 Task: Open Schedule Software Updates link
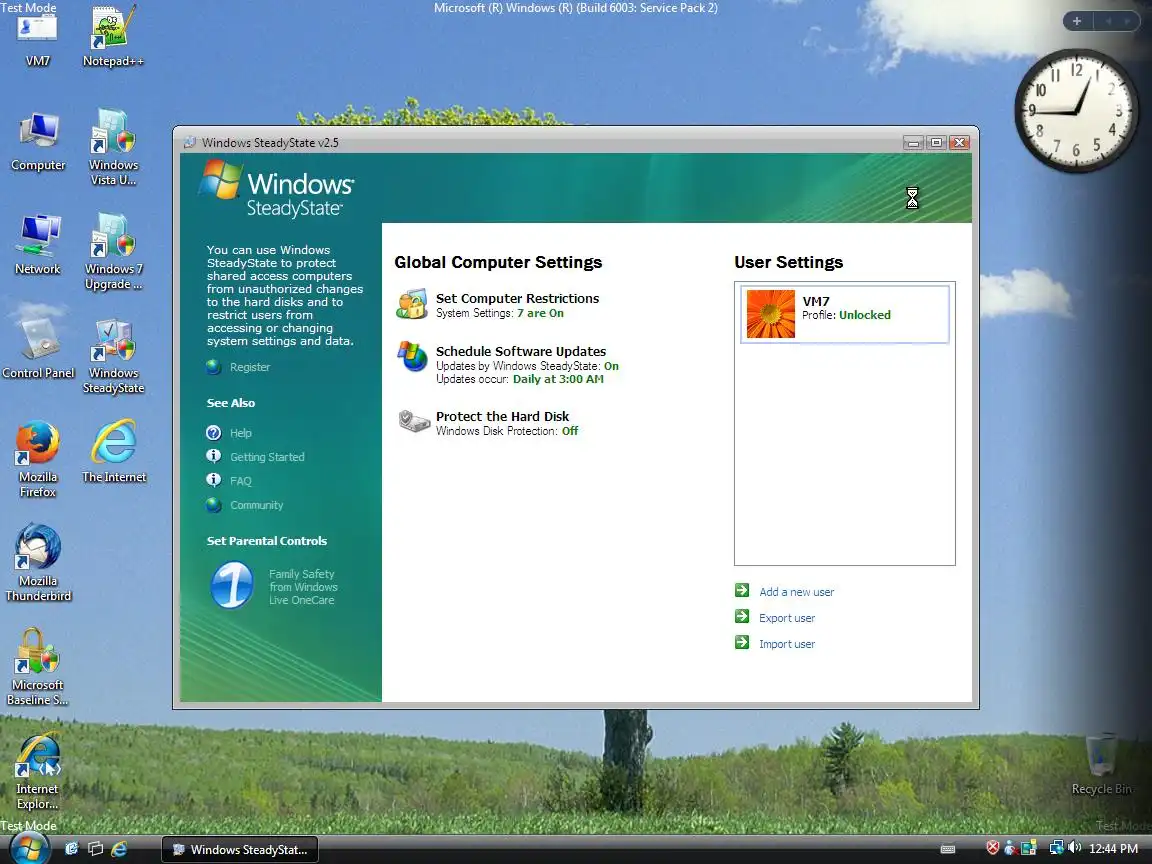coord(521,351)
